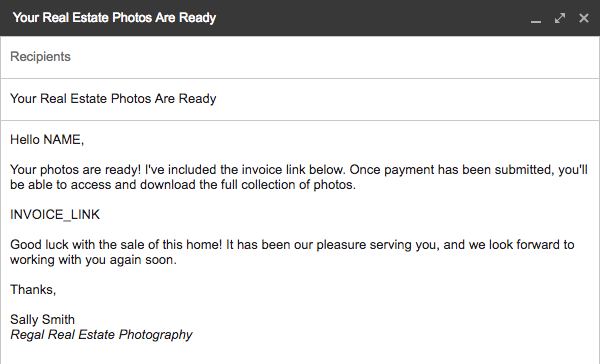Click the 'Your photos are ready!' sentence

click(x=75, y=170)
